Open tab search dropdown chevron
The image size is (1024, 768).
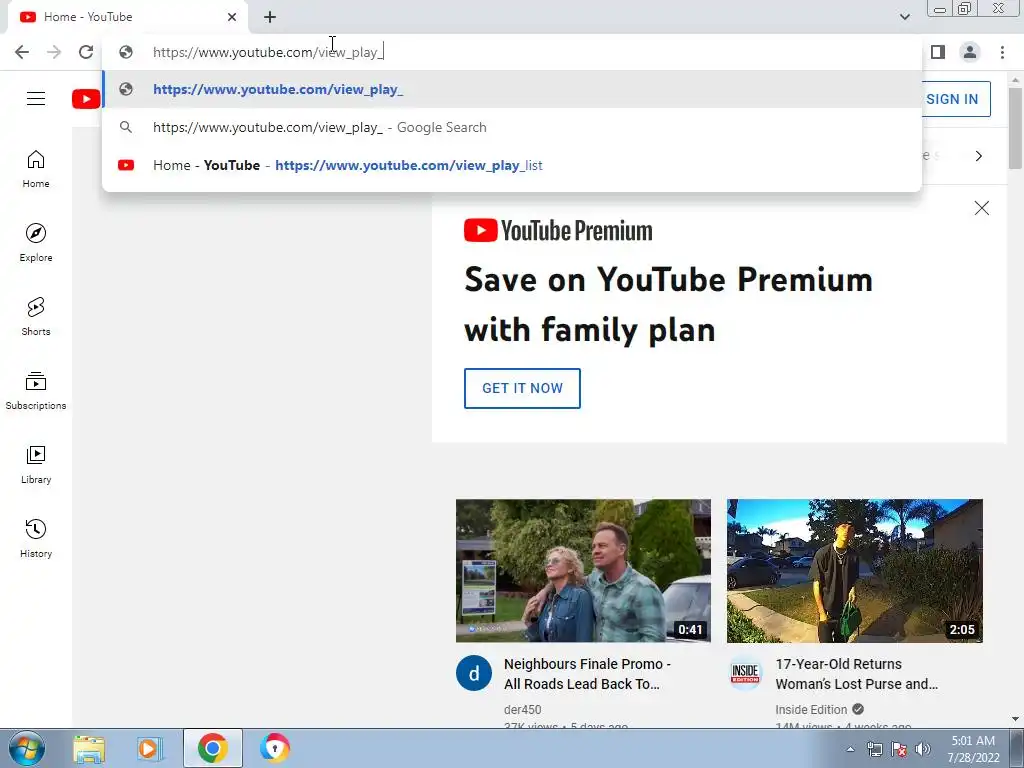(x=904, y=17)
